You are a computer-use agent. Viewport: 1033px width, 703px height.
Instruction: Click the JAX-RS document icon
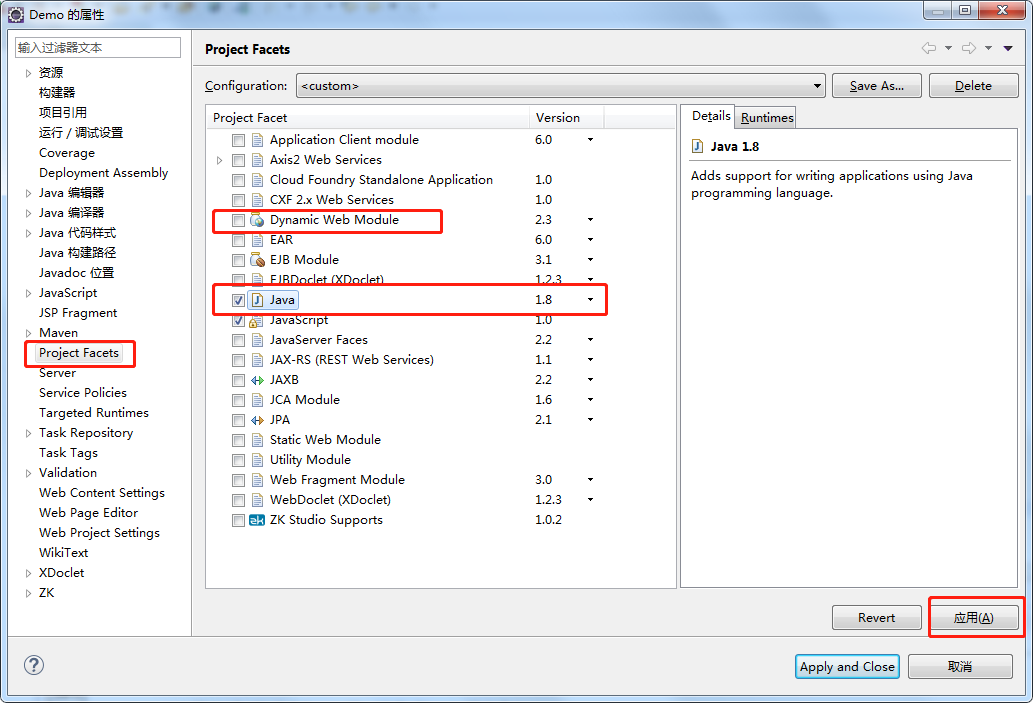258,360
